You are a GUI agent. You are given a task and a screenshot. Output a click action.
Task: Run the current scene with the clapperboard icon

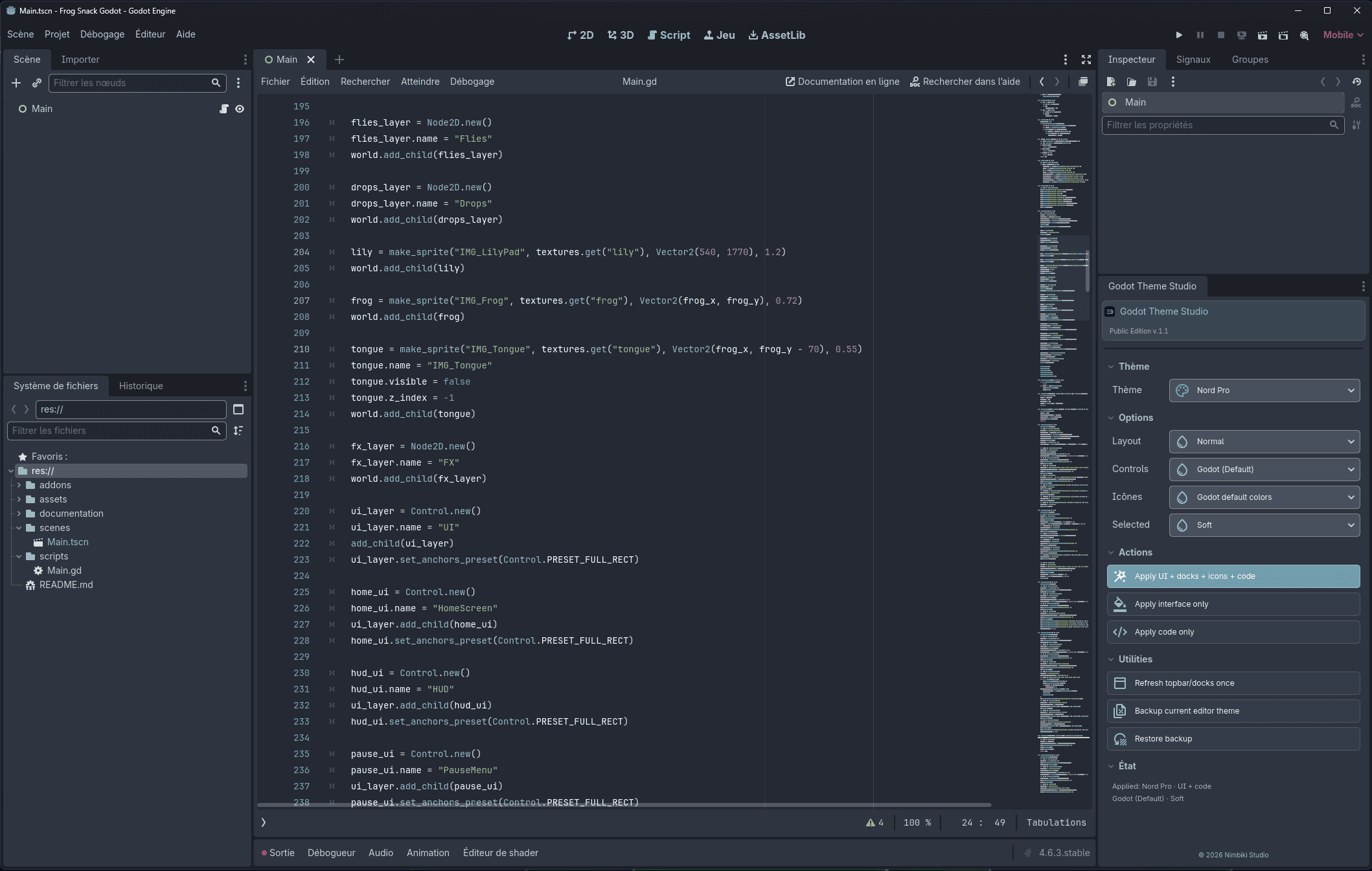point(1263,35)
